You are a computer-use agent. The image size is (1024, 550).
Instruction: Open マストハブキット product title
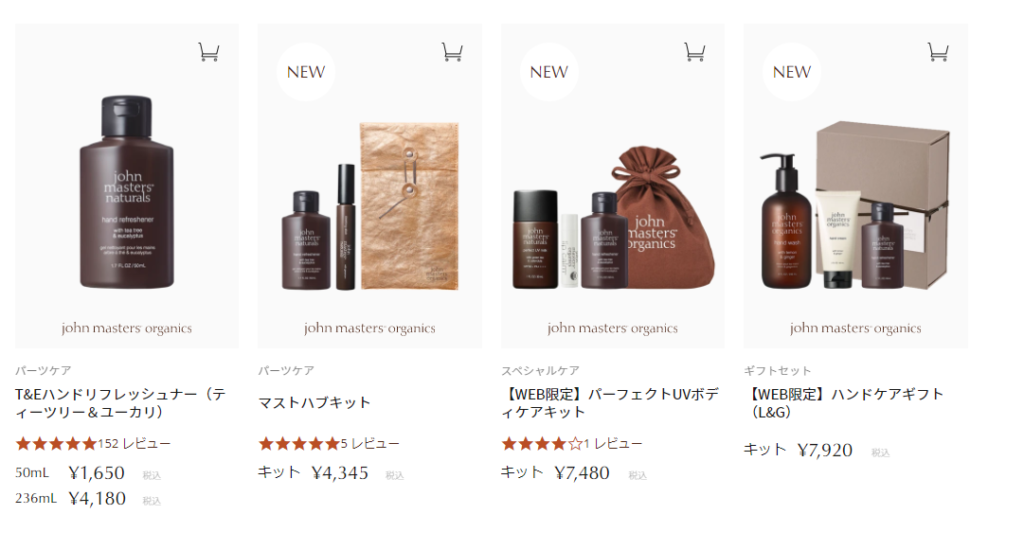click(314, 402)
